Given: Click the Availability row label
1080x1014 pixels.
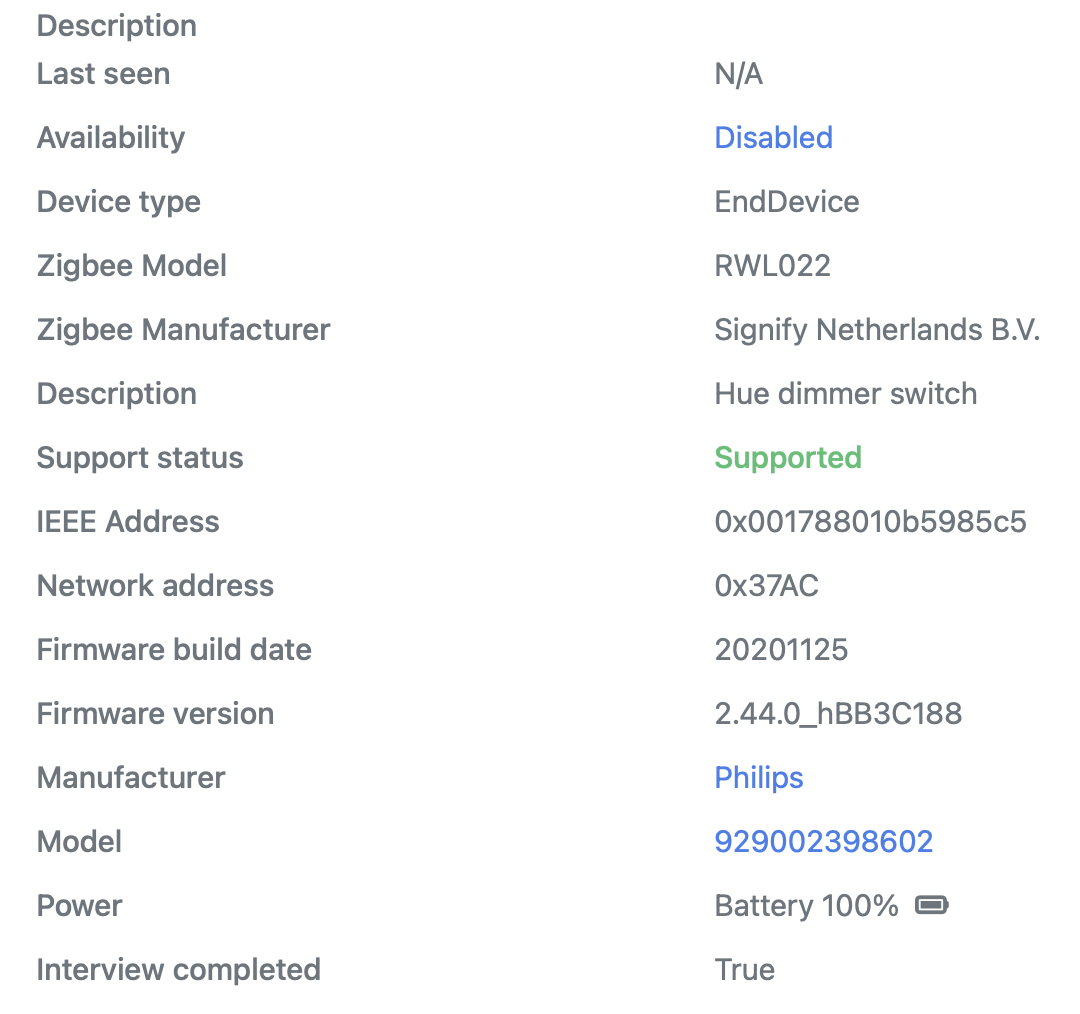Looking at the screenshot, I should click(x=110, y=137).
